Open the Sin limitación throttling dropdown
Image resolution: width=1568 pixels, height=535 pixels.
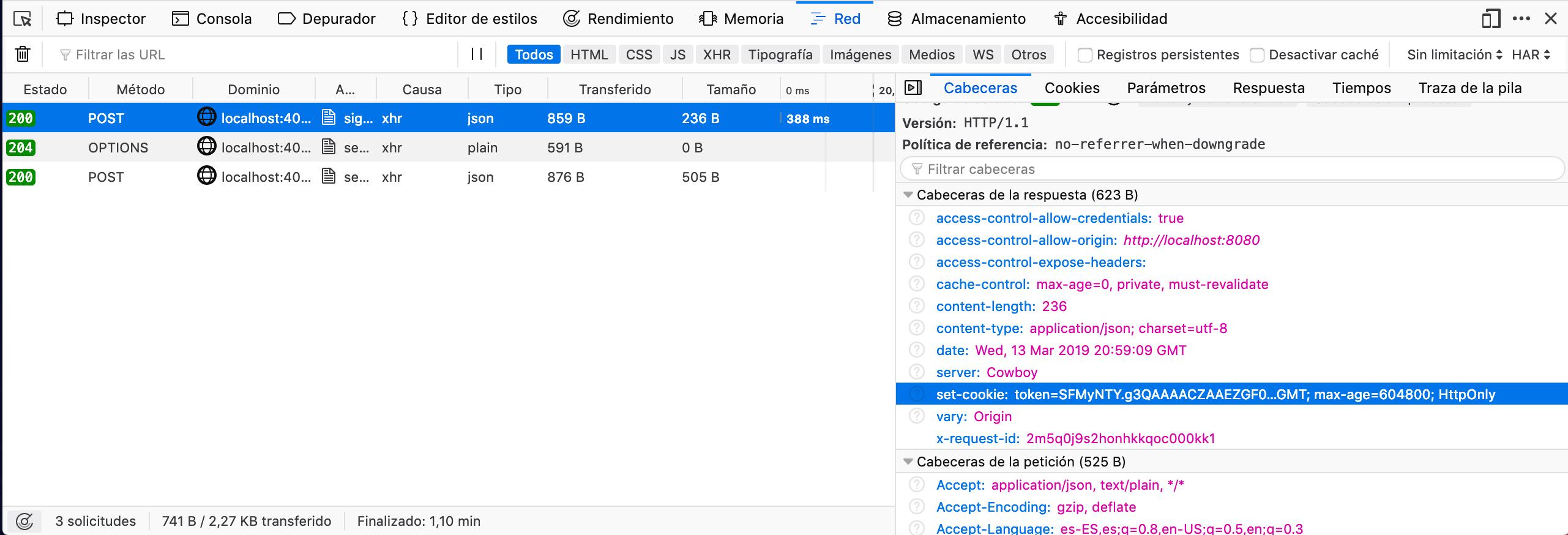click(x=1455, y=54)
